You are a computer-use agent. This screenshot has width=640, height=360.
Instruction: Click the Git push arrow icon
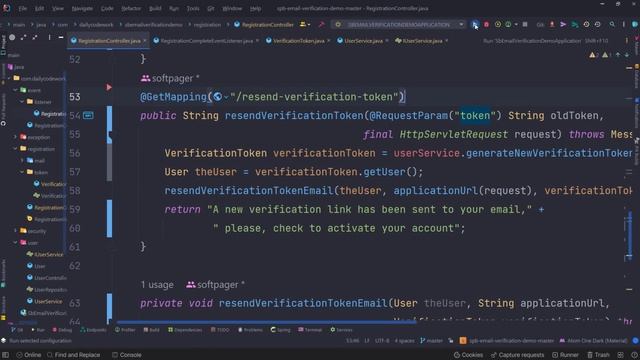pos(575,24)
